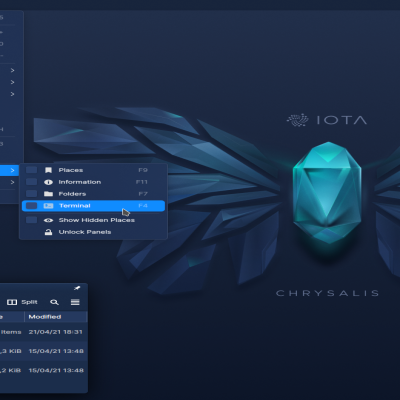Click the pin icon in the file manager title bar

click(77, 288)
